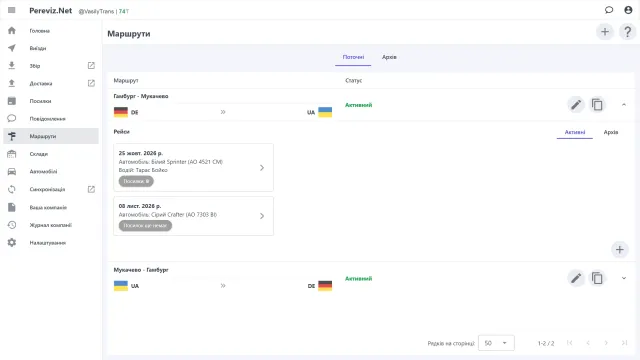The width and height of the screenshot is (640, 360).
Task: Add a new trip with plus button
Action: point(619,249)
